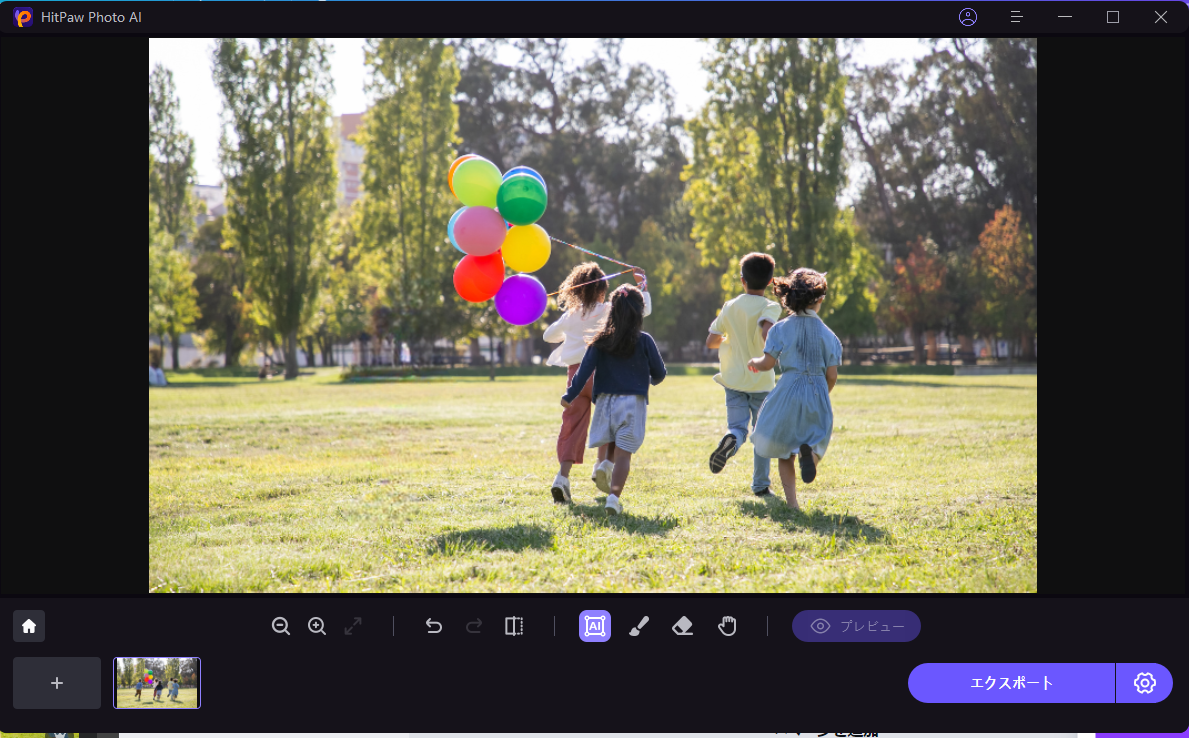Undo the last edit
The image size is (1189, 738).
pyautogui.click(x=434, y=626)
